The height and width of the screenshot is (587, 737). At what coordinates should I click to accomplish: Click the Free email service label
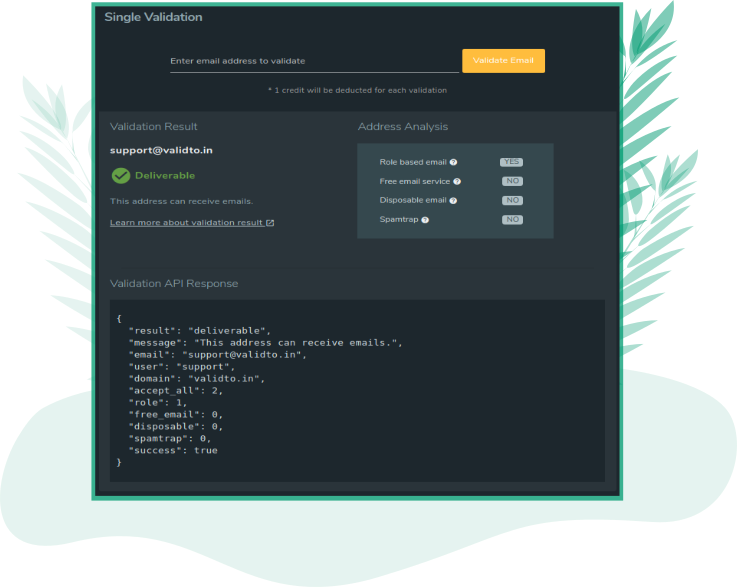[x=415, y=181]
